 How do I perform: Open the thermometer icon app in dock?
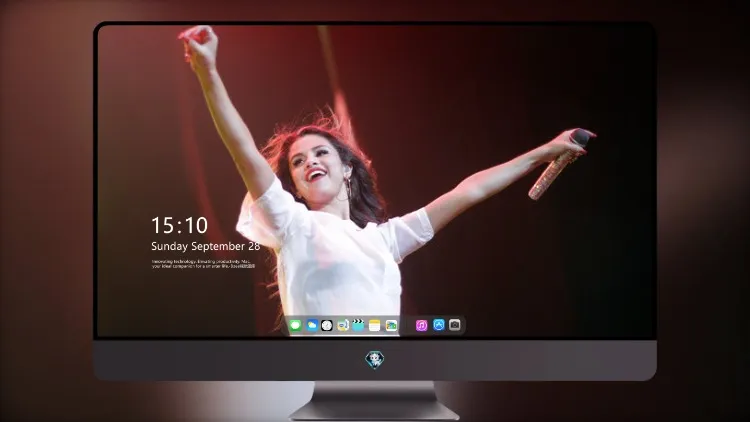click(x=343, y=325)
